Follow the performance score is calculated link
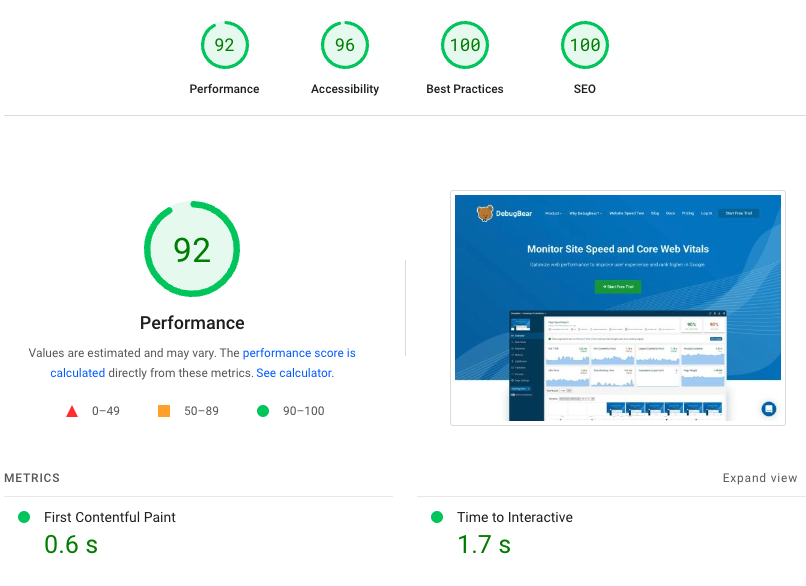This screenshot has height=586, width=806. pyautogui.click(x=299, y=352)
